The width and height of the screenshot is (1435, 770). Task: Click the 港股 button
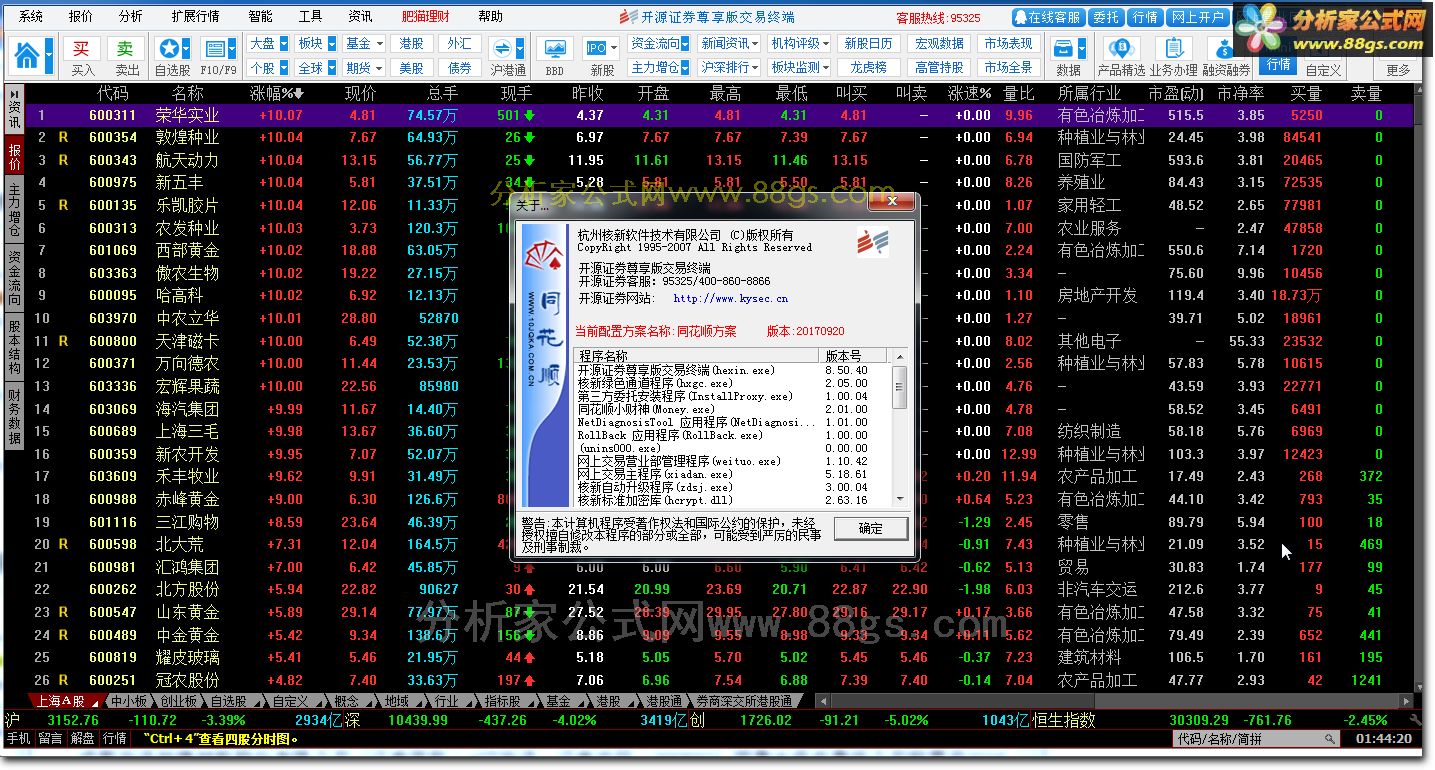411,44
